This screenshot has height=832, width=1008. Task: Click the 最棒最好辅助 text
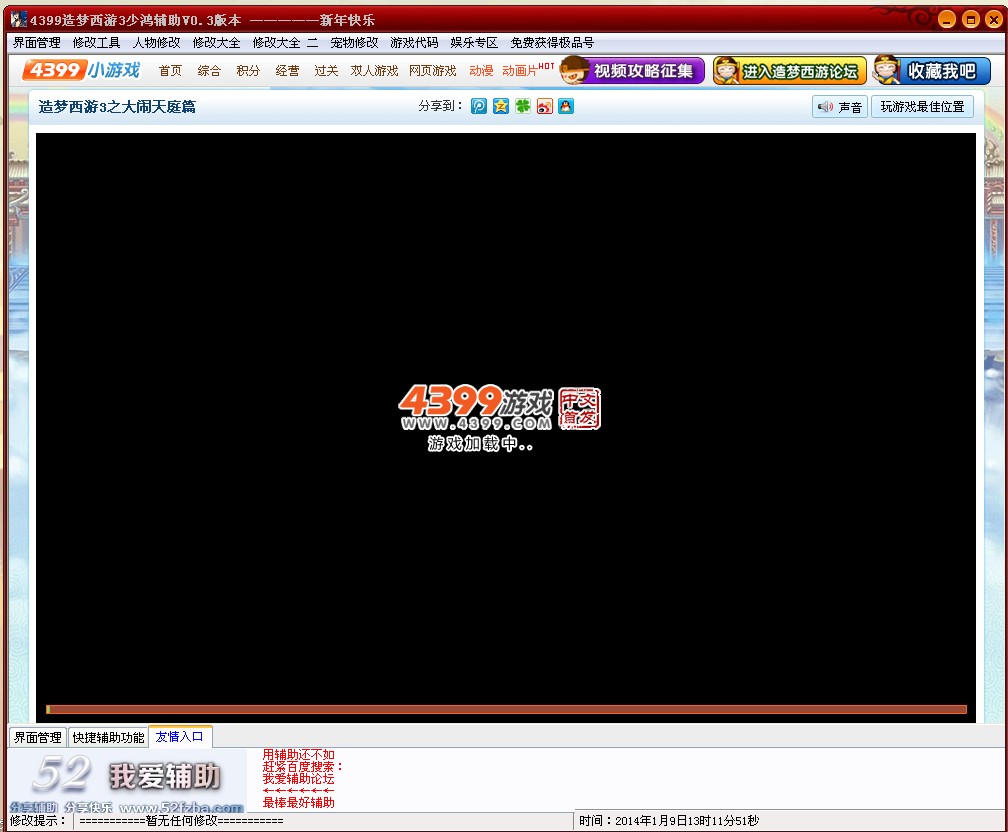tap(298, 802)
